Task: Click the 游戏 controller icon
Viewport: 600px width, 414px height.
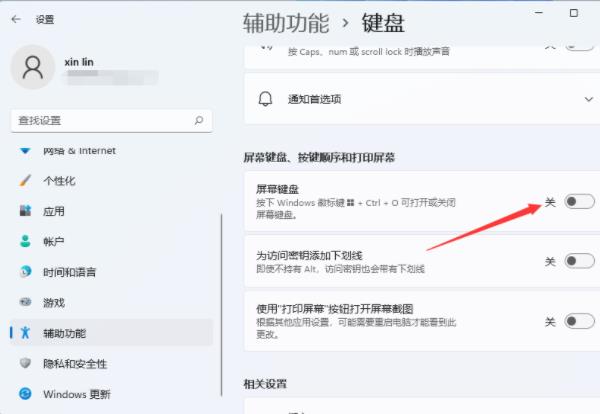Action: click(x=25, y=302)
